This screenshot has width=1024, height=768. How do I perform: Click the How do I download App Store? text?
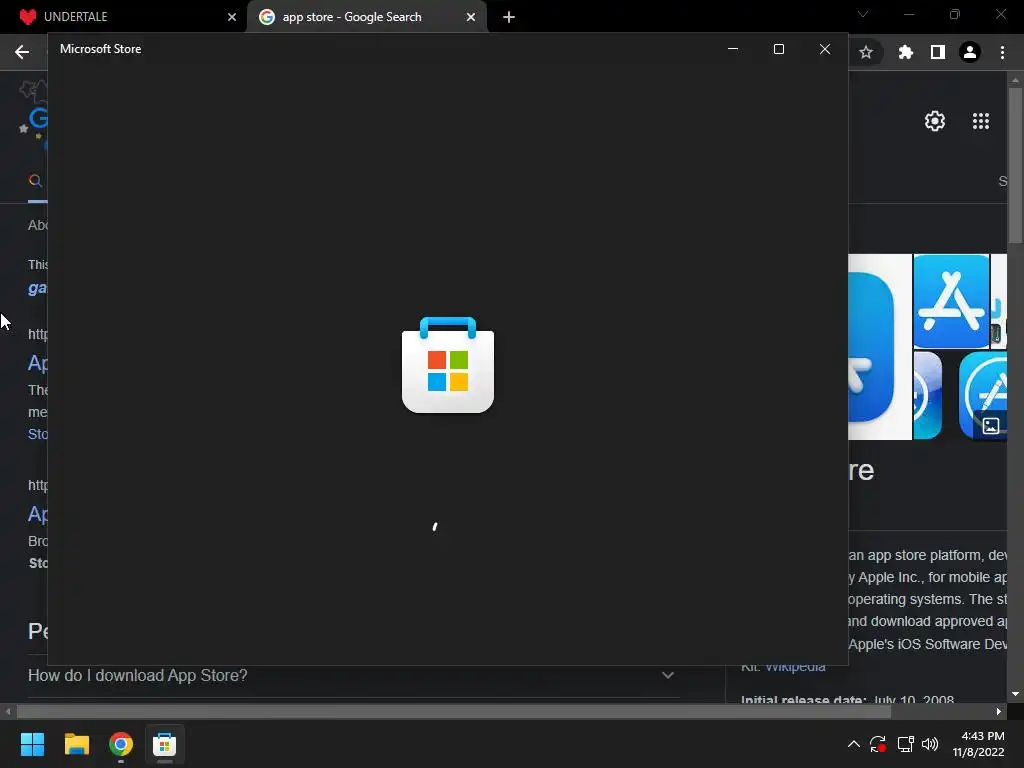pos(138,675)
